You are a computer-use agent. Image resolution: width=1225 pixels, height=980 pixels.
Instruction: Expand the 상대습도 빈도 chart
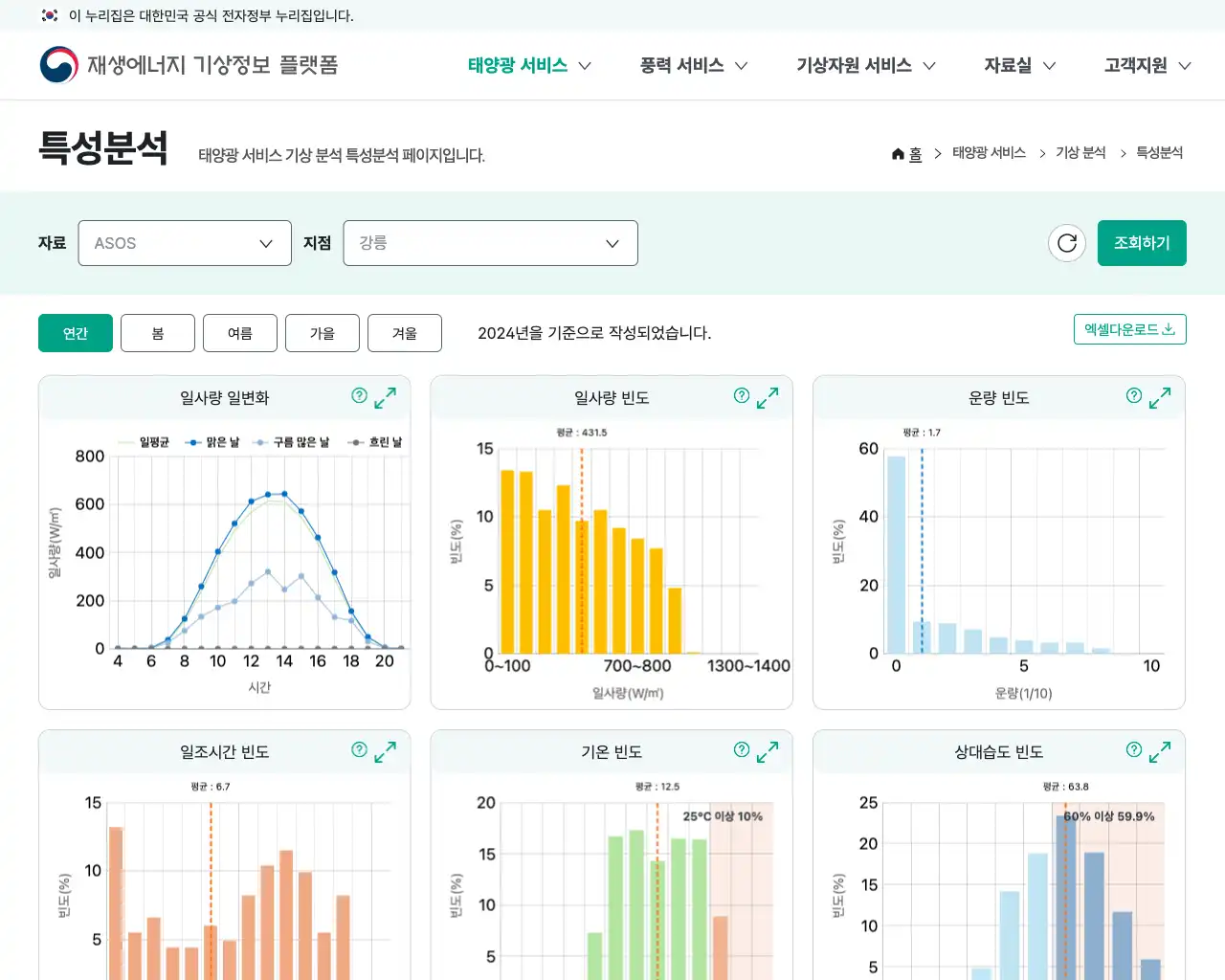1160,752
